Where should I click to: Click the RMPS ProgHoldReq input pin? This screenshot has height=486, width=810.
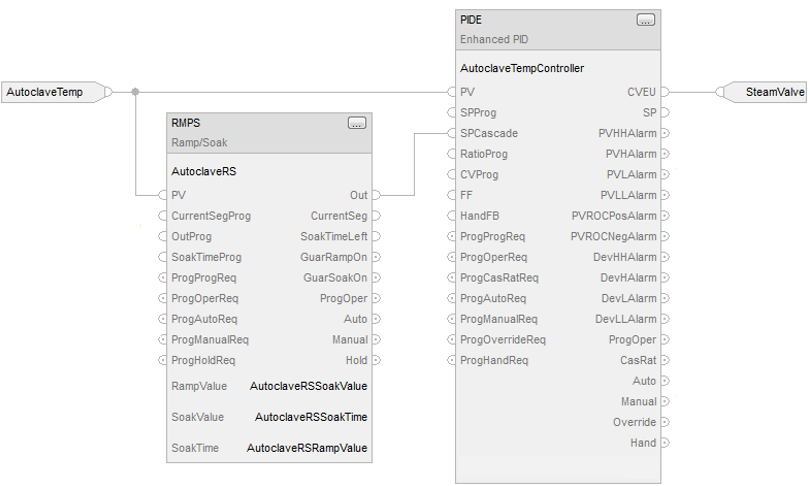(163, 360)
